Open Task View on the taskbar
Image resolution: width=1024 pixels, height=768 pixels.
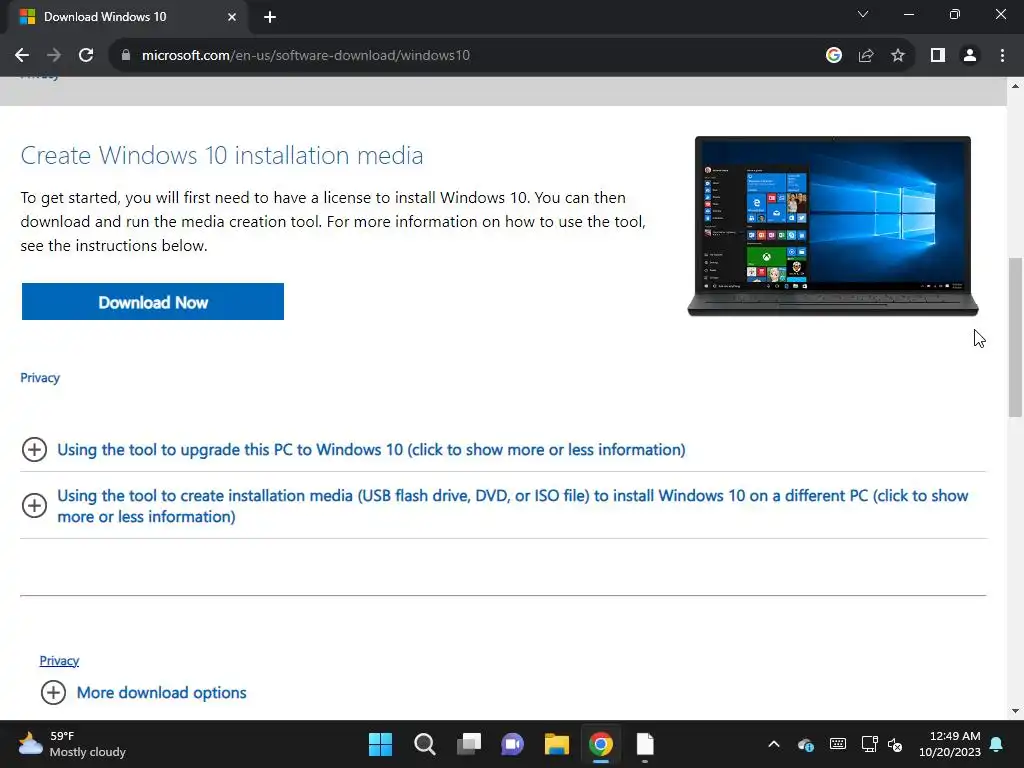click(x=468, y=744)
